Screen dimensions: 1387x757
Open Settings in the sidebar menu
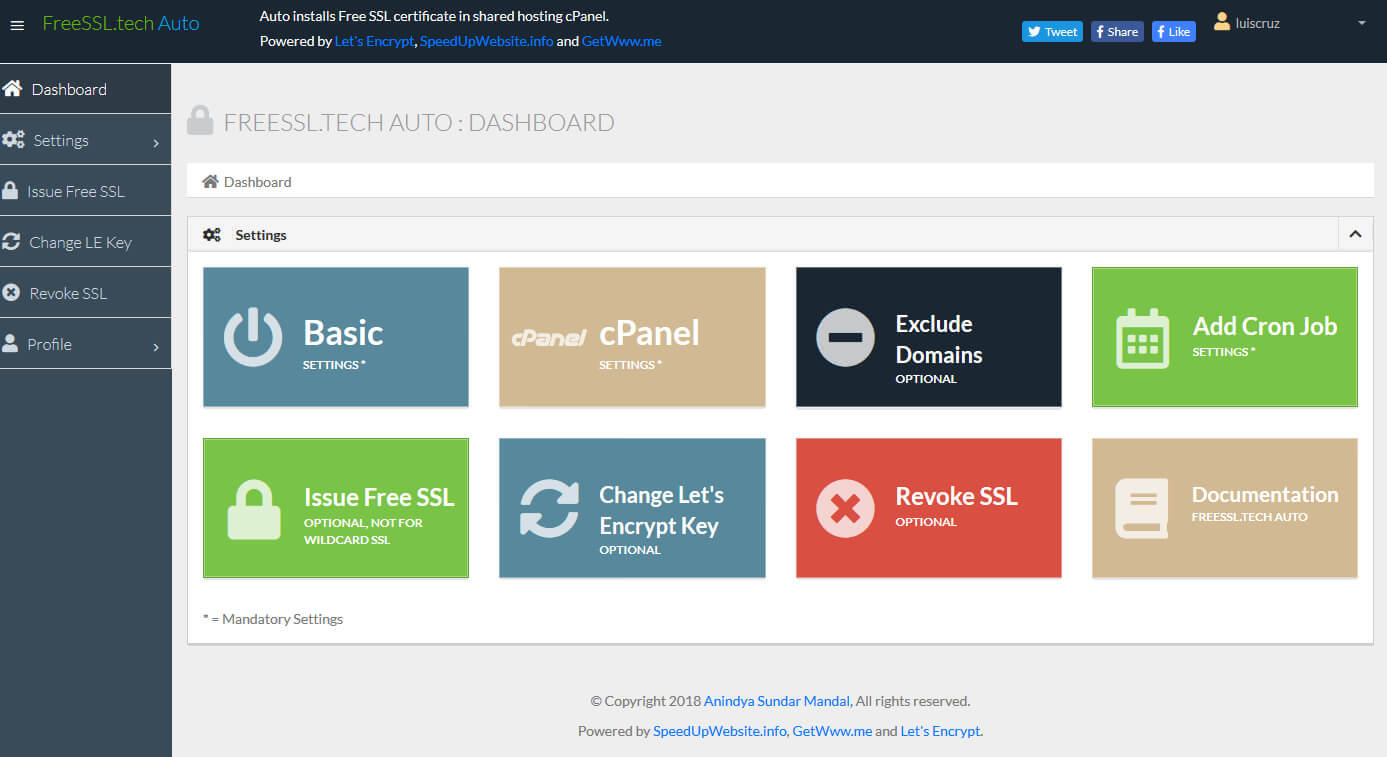tap(85, 140)
